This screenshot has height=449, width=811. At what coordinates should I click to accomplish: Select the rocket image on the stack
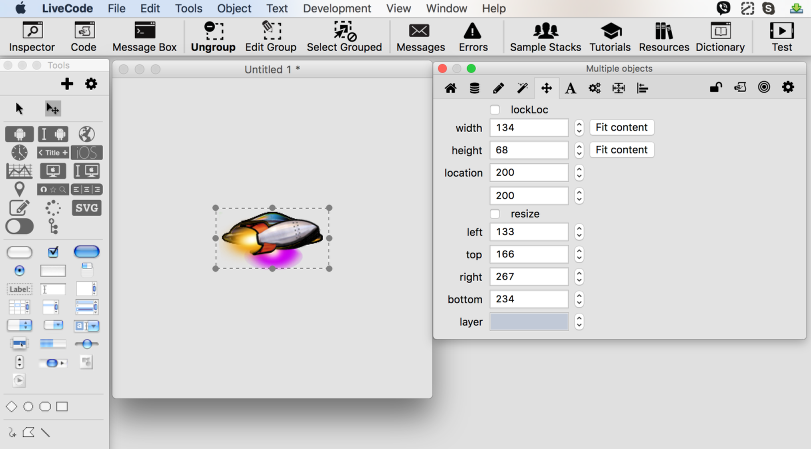pyautogui.click(x=273, y=238)
